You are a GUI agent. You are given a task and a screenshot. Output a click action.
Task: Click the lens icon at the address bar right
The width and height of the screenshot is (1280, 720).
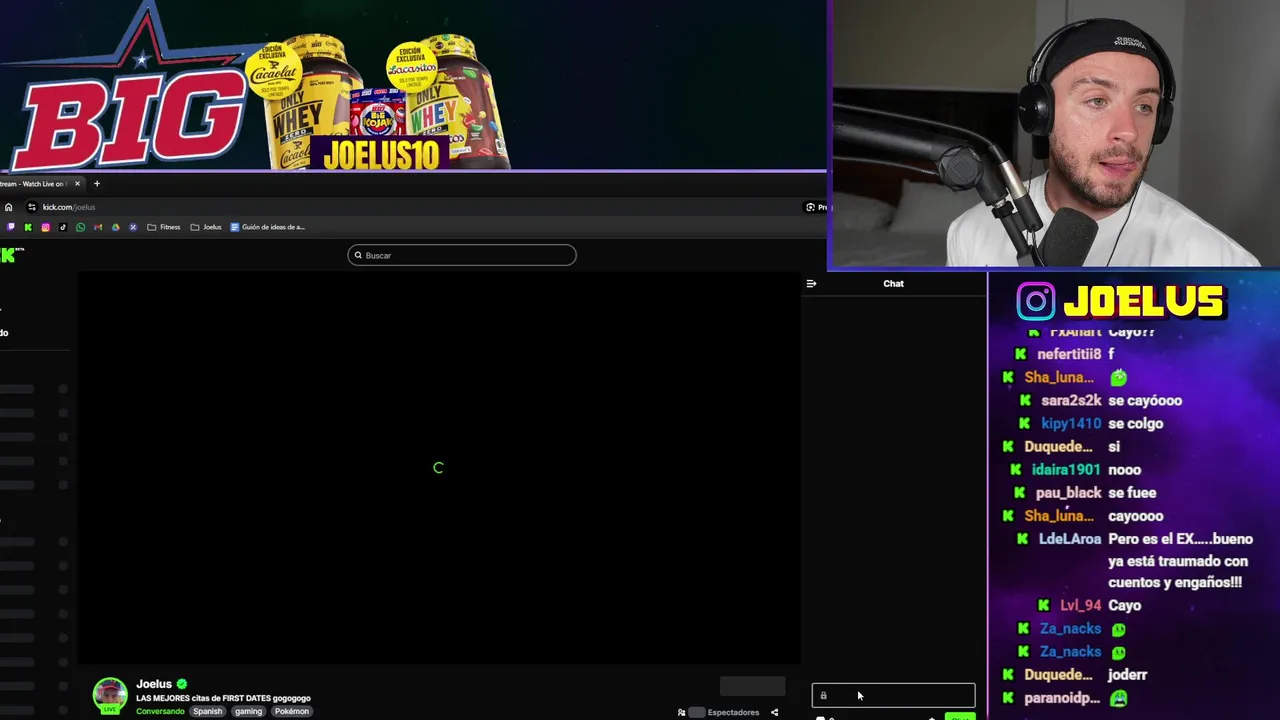coord(810,207)
